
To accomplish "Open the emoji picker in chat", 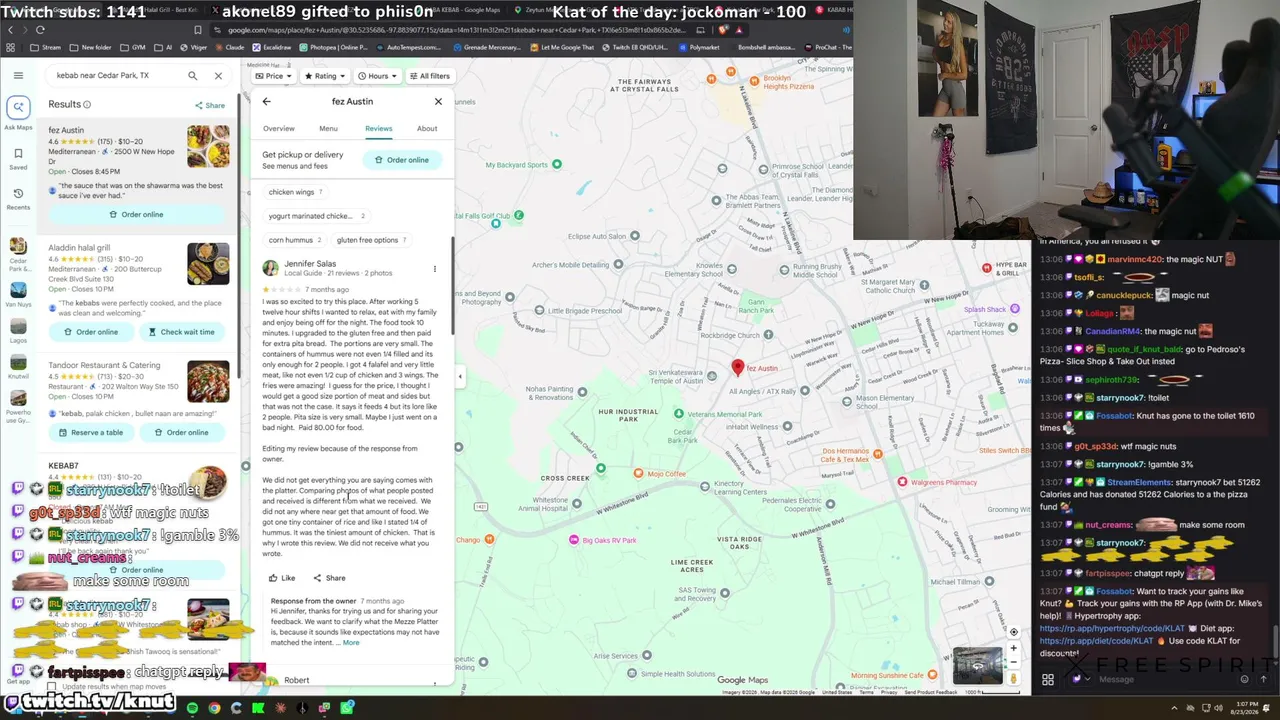I will point(1244,680).
